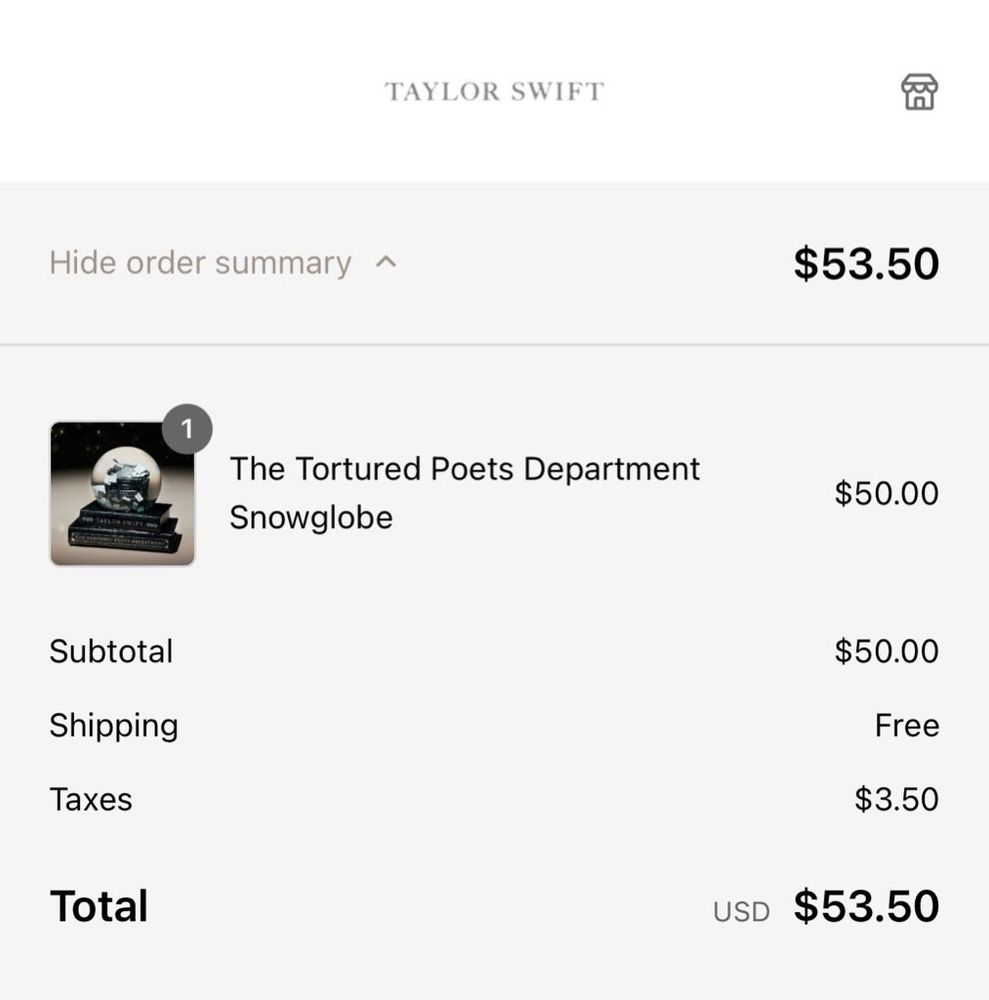This screenshot has height=1000, width=989.
Task: Select the Shipping label
Action: point(113,726)
